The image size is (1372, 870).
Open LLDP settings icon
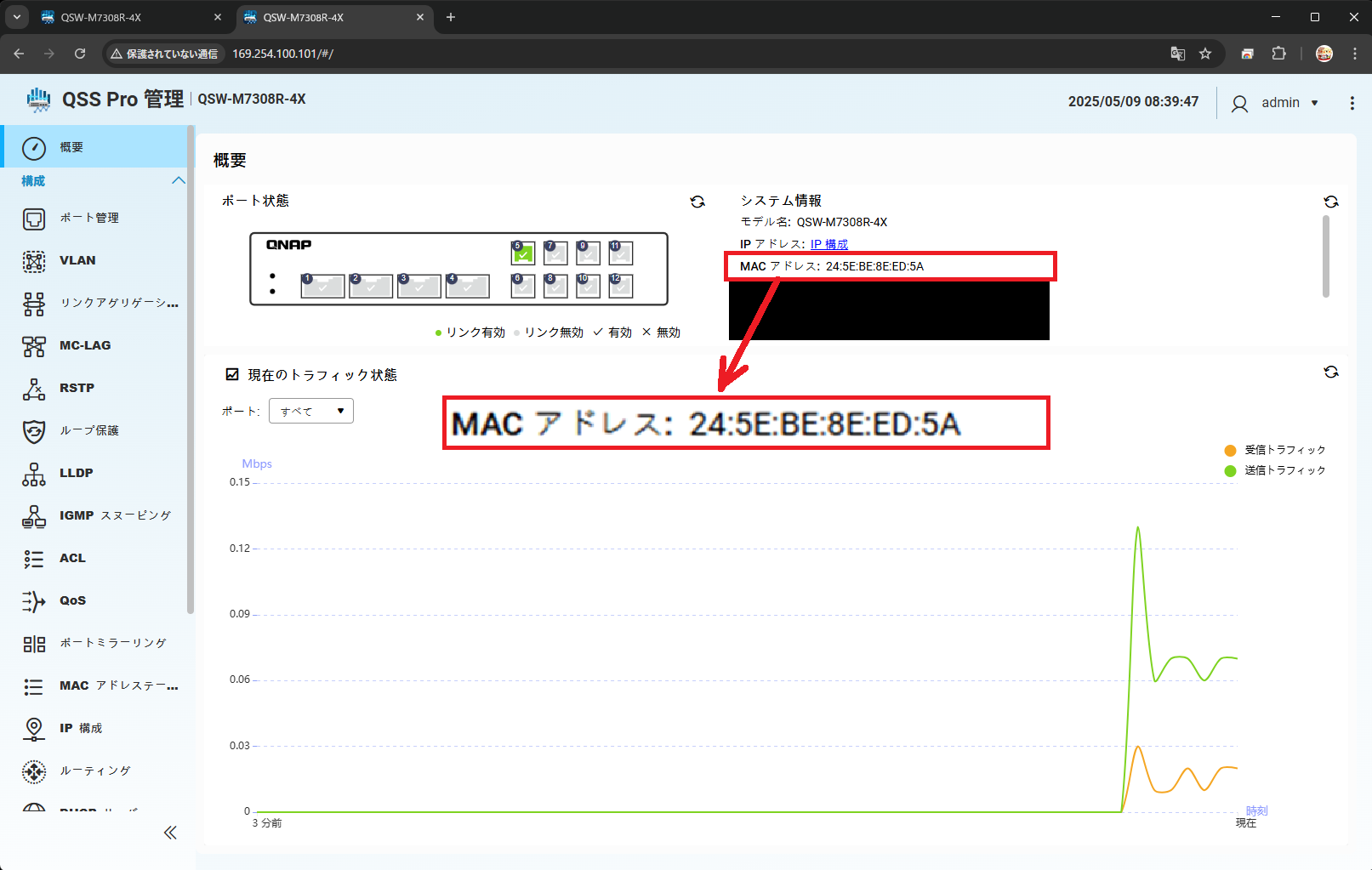34,474
